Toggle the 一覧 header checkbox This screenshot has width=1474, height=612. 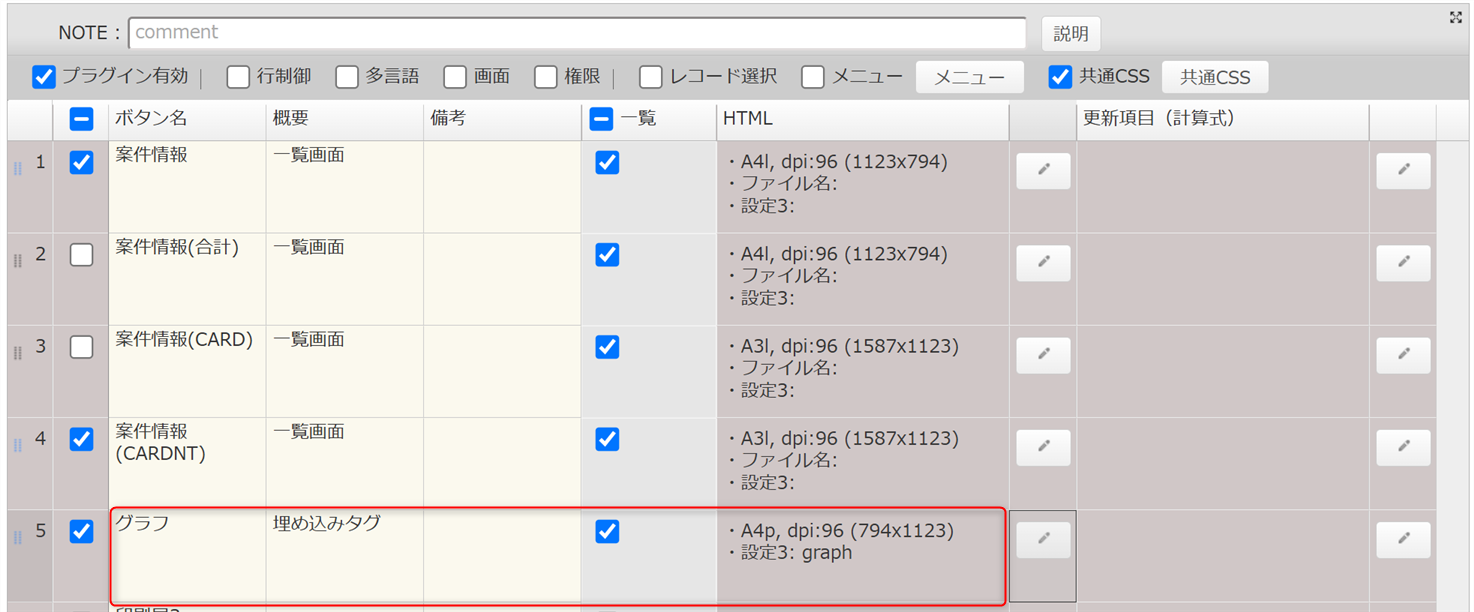pyautogui.click(x=601, y=119)
